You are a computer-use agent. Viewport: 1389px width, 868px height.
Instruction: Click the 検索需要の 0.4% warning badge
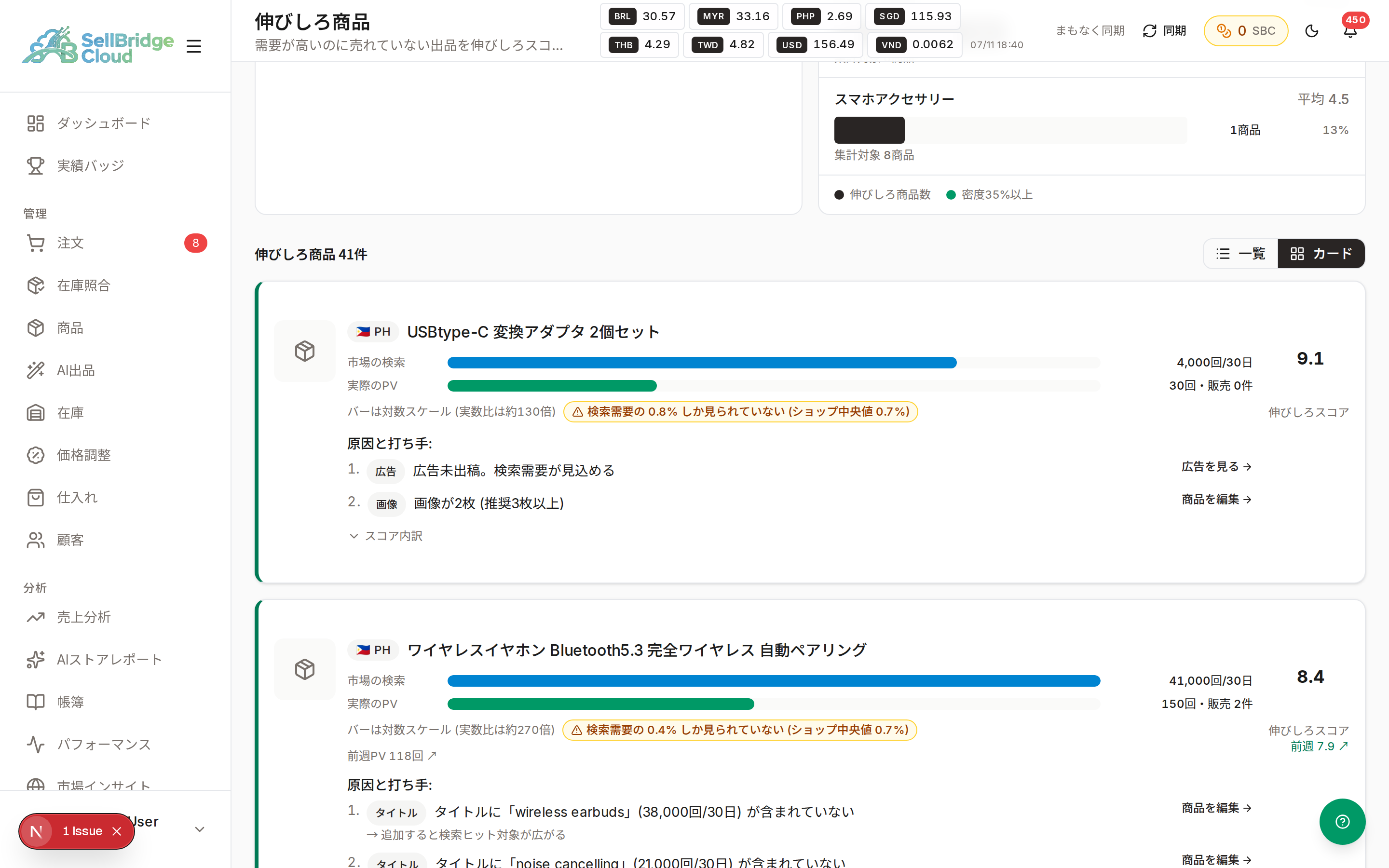[739, 730]
